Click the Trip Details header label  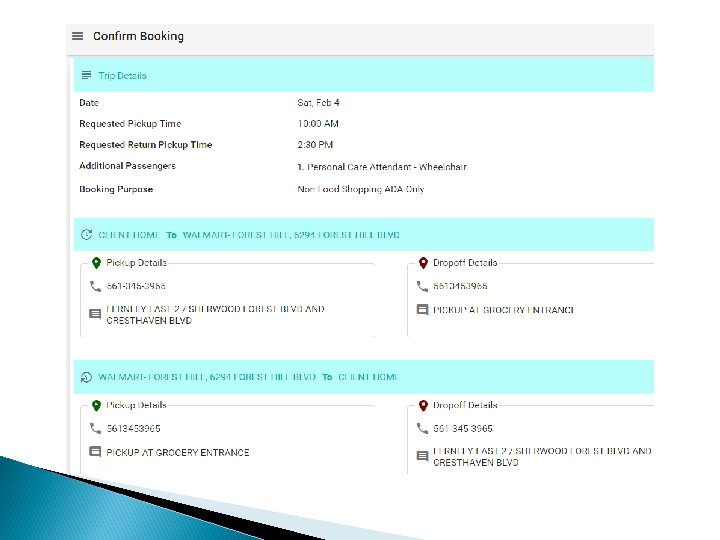(x=122, y=76)
